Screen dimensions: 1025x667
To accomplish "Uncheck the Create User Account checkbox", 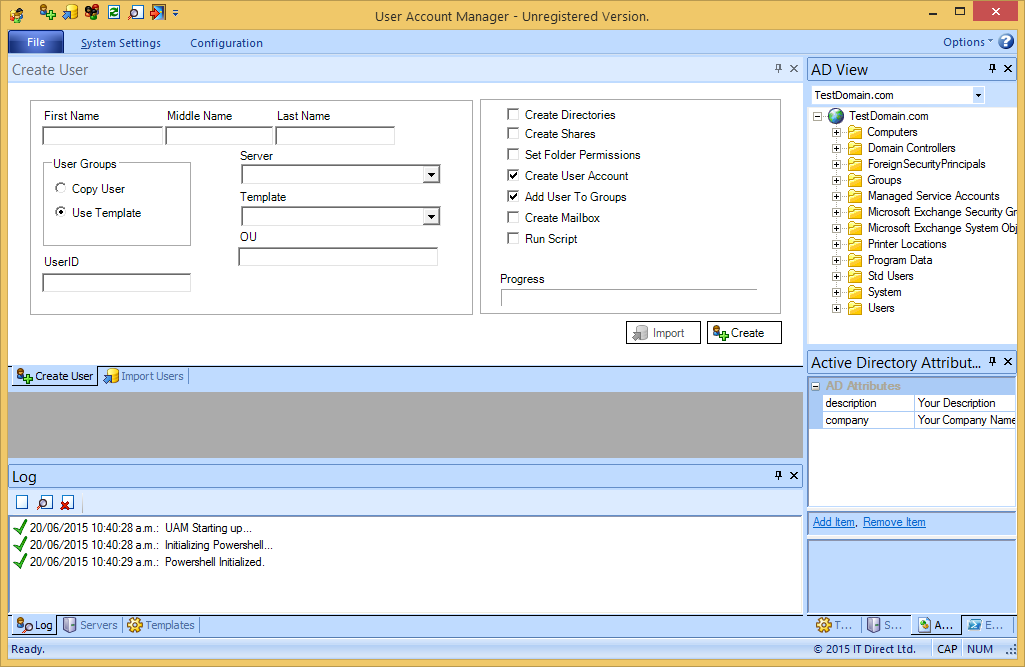I will click(513, 176).
